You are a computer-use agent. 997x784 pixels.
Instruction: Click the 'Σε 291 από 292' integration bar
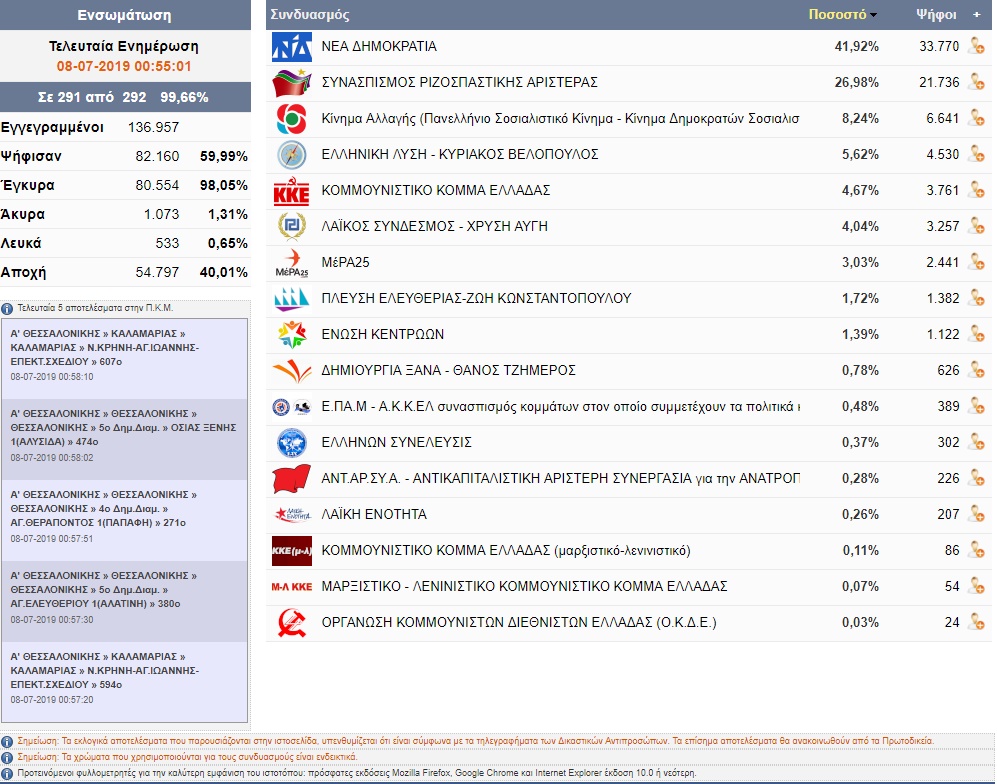point(125,97)
